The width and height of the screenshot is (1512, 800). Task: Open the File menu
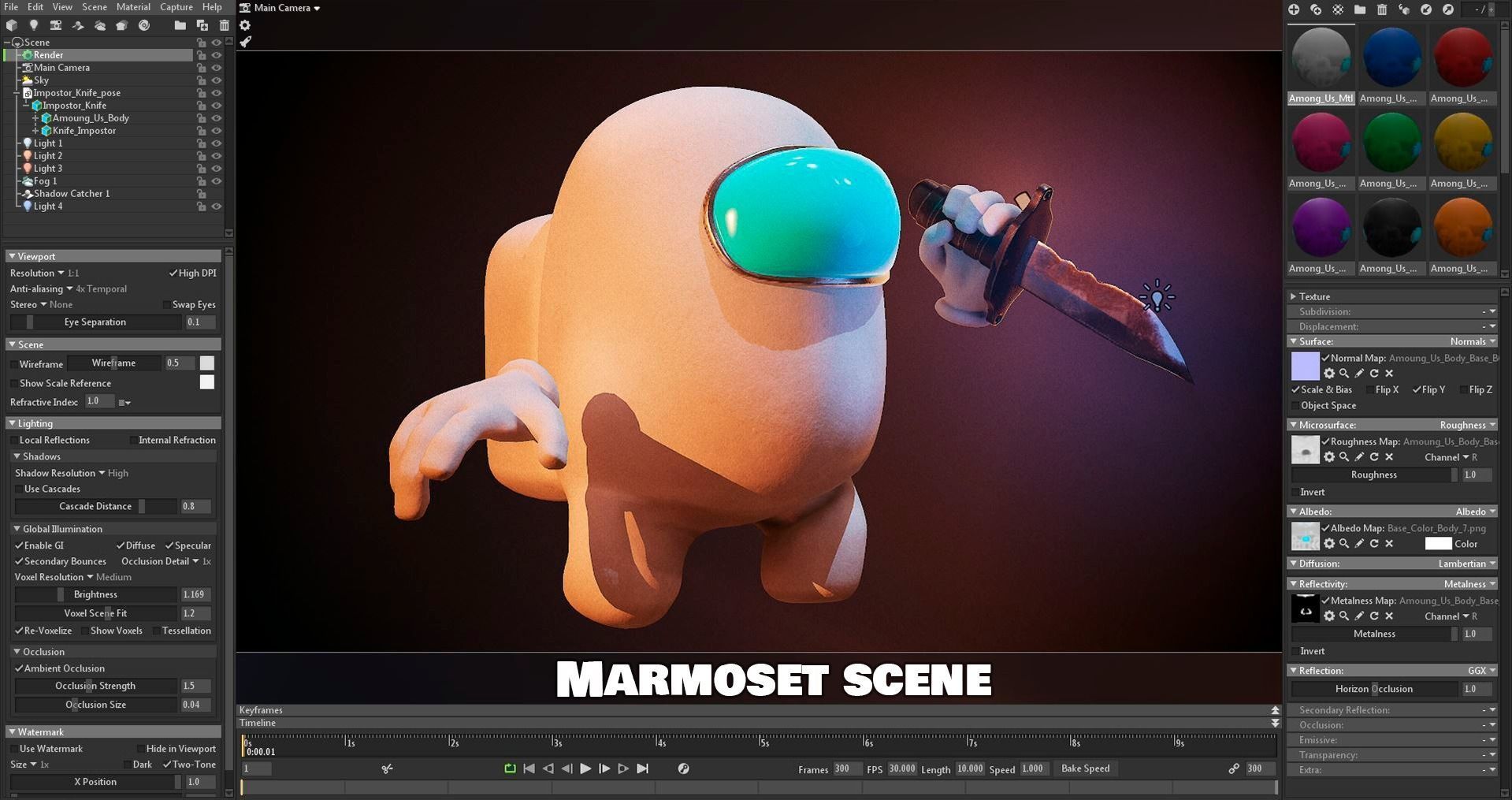point(11,6)
